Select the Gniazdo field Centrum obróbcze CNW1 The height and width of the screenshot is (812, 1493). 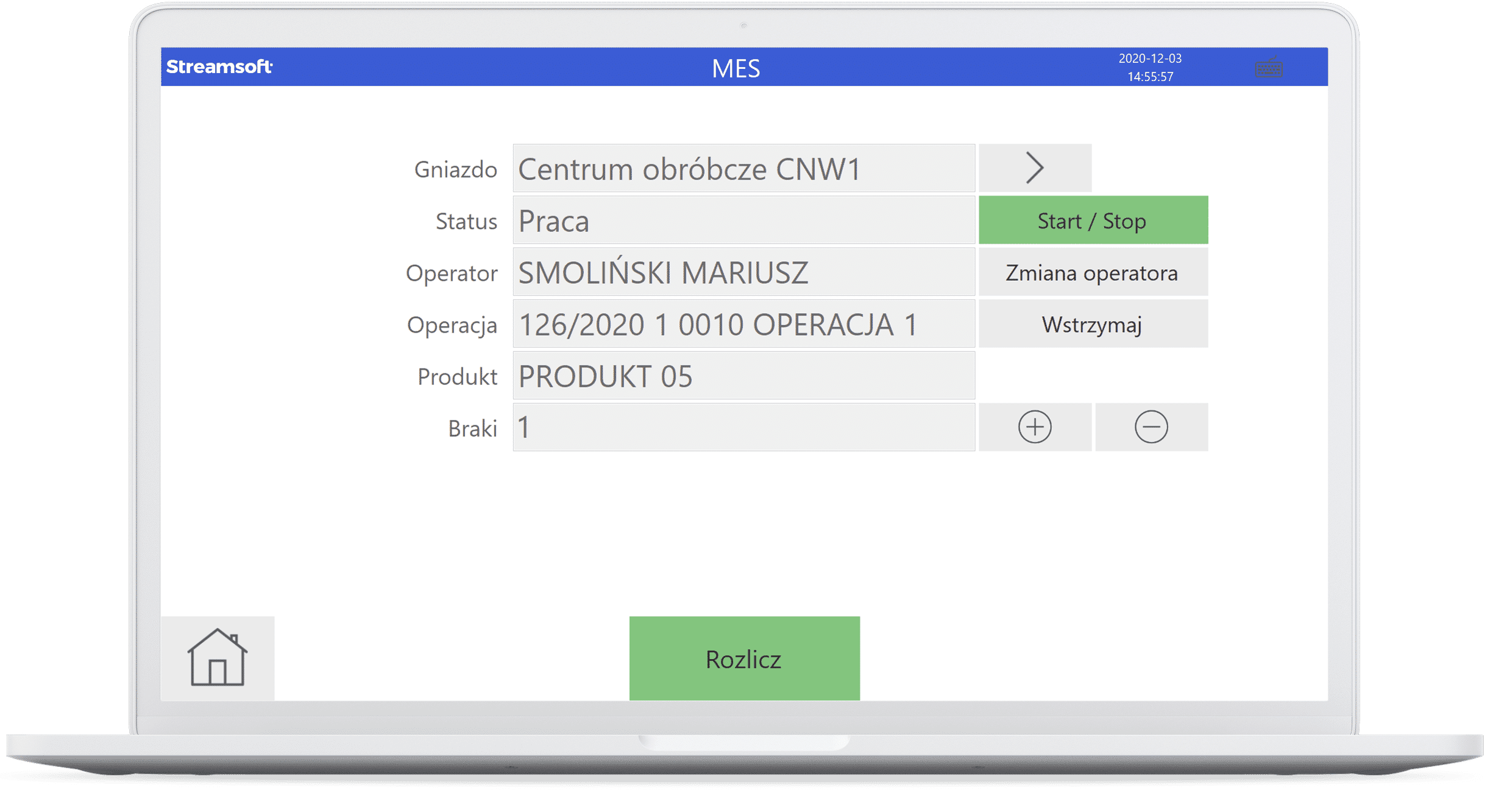coord(743,168)
